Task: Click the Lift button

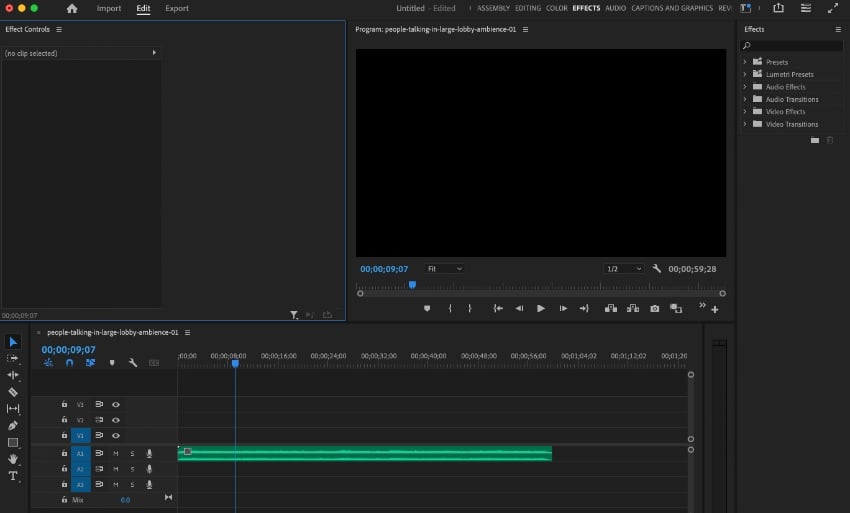Action: pos(611,309)
